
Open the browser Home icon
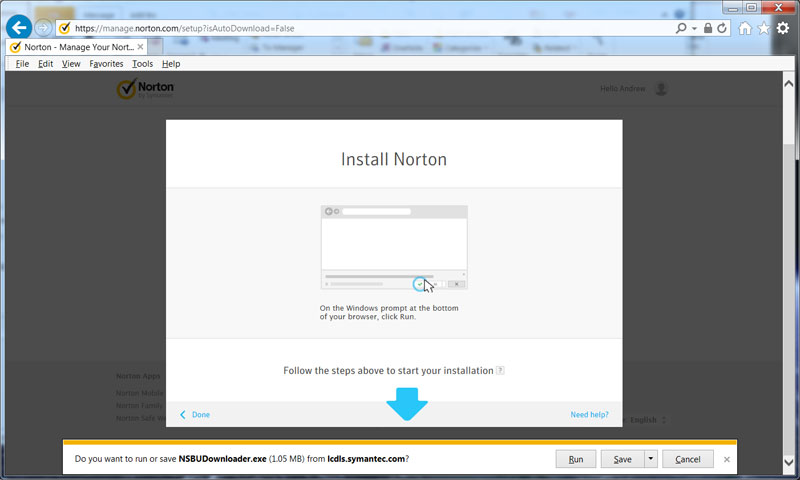pyautogui.click(x=745, y=28)
